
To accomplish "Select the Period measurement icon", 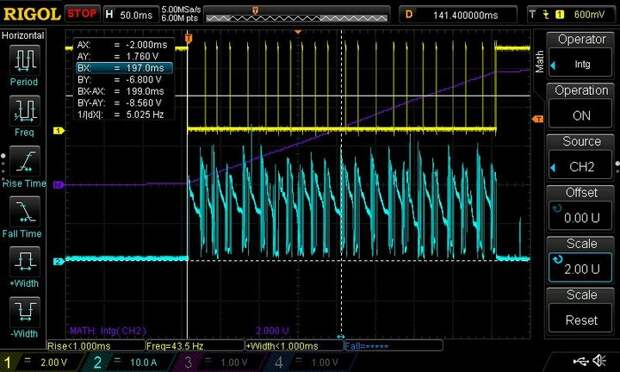I will click(24, 60).
